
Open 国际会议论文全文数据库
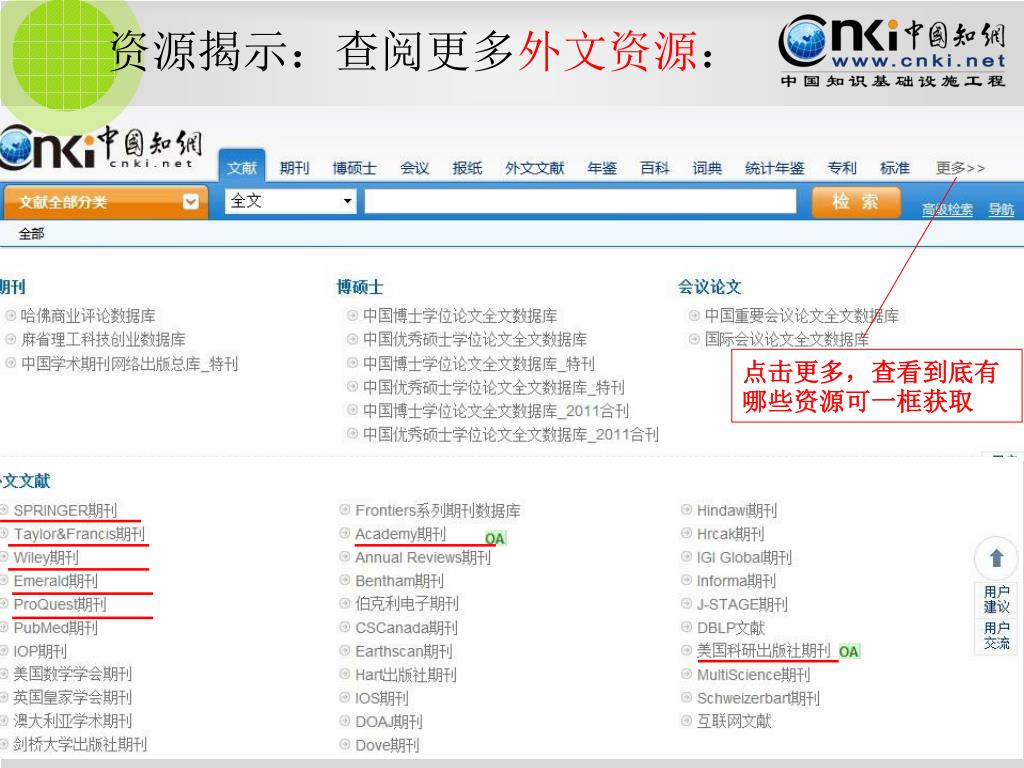(787, 340)
